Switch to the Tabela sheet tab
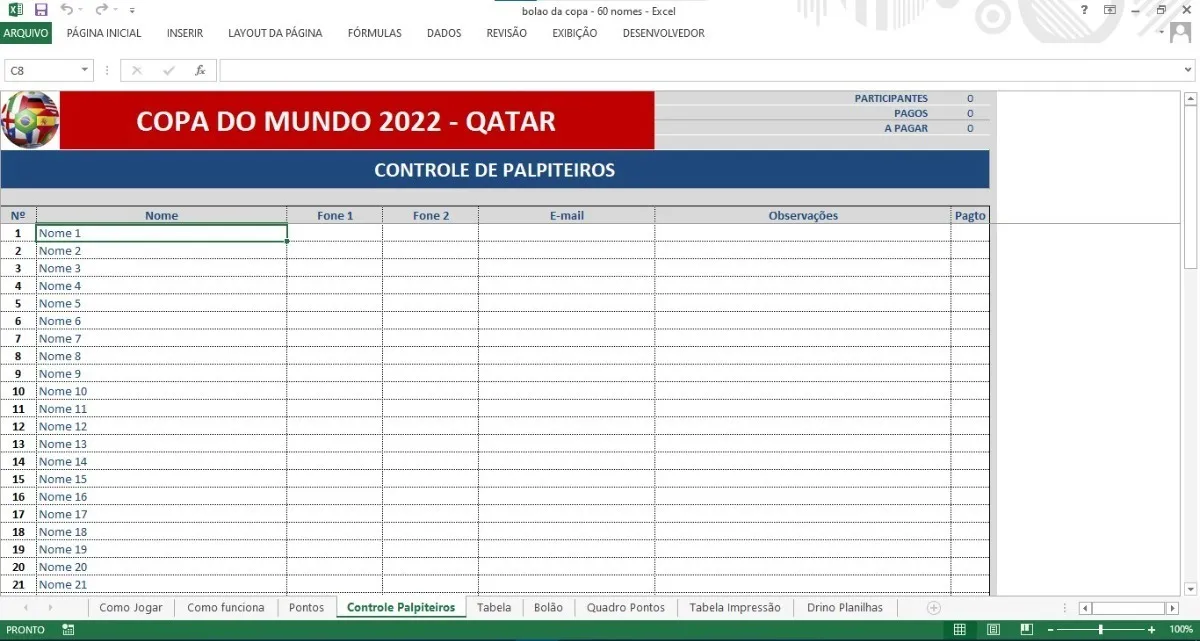This screenshot has width=1200, height=641. (494, 608)
